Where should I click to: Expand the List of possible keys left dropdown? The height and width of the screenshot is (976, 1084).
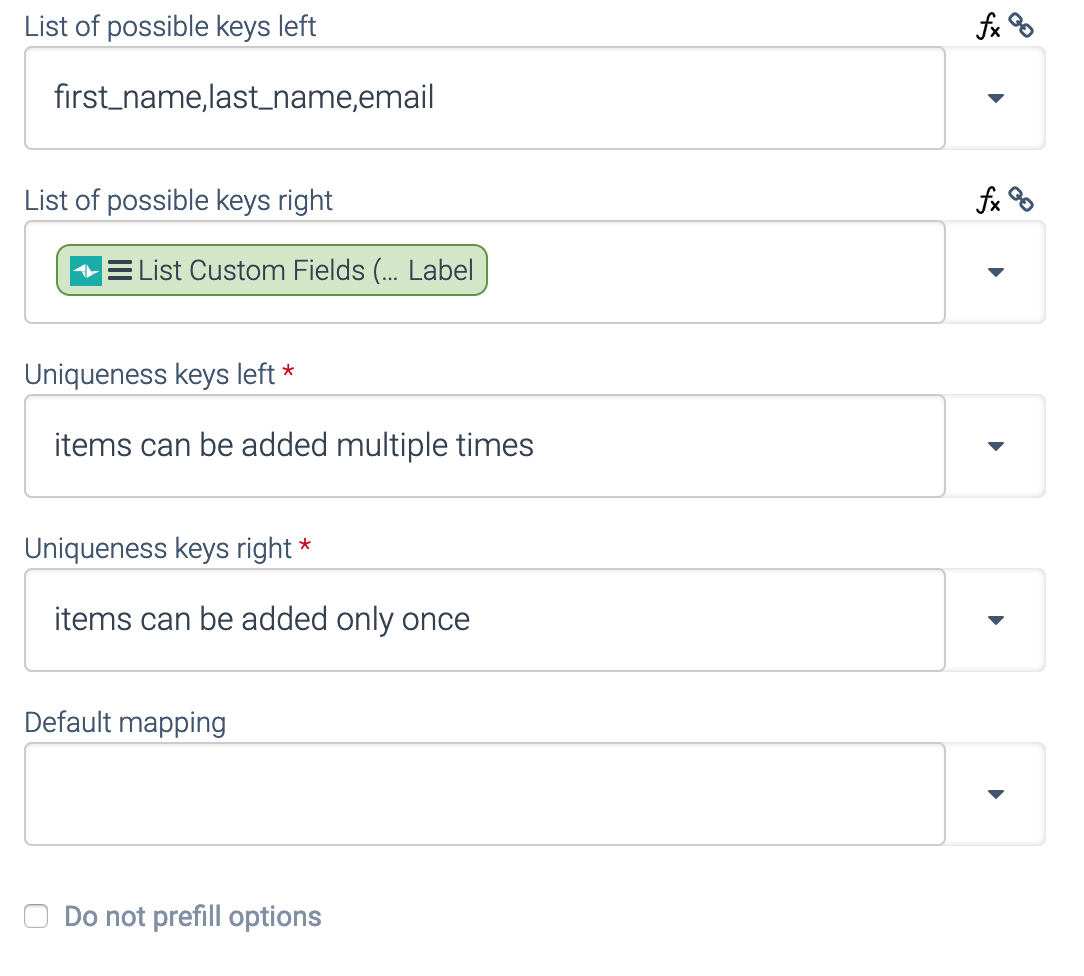pyautogui.click(x=996, y=98)
